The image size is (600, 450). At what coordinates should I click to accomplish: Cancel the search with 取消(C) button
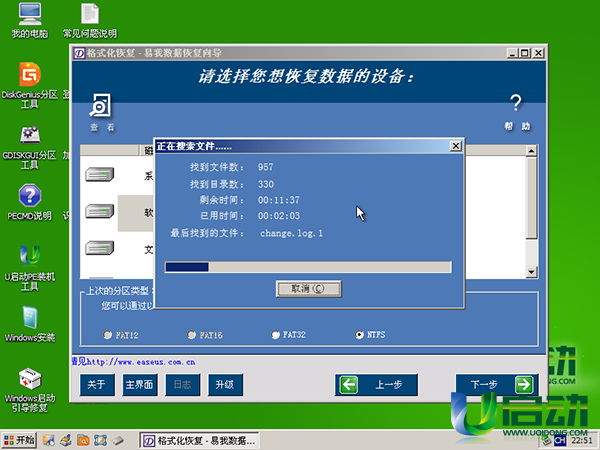click(308, 289)
